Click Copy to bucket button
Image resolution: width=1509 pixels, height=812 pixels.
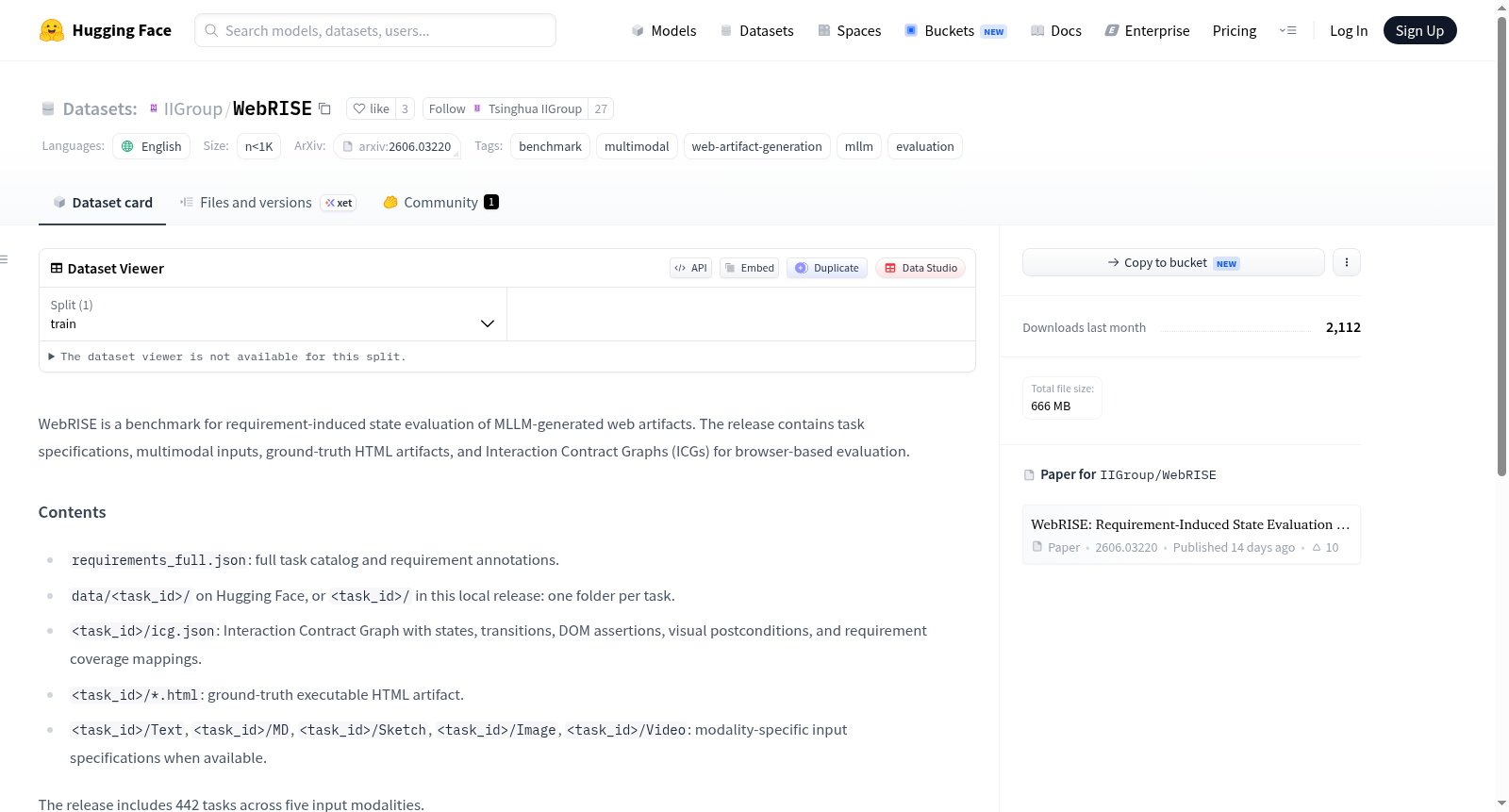click(1173, 262)
